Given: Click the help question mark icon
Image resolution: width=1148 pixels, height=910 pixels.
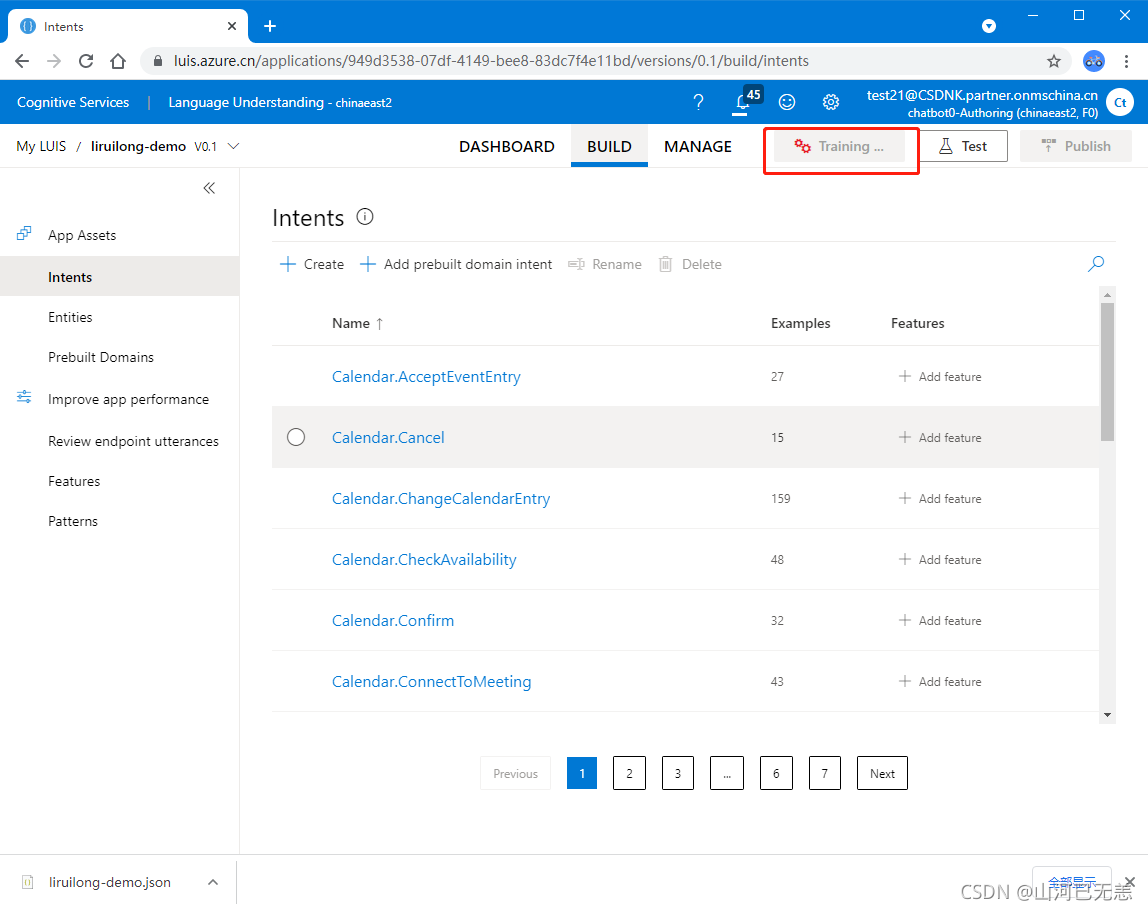Looking at the screenshot, I should pyautogui.click(x=698, y=102).
